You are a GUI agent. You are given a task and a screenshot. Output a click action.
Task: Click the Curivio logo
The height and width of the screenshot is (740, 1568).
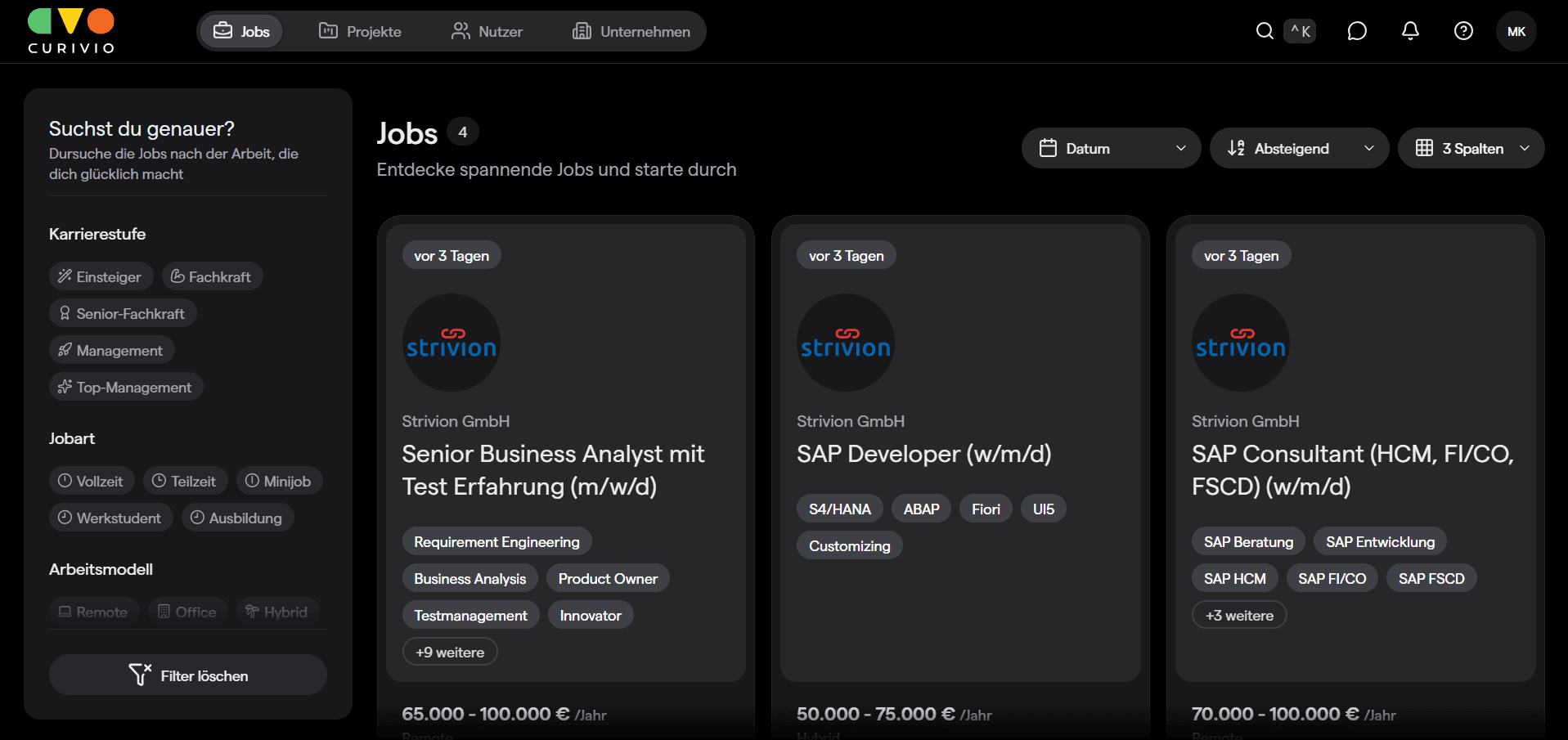click(71, 32)
